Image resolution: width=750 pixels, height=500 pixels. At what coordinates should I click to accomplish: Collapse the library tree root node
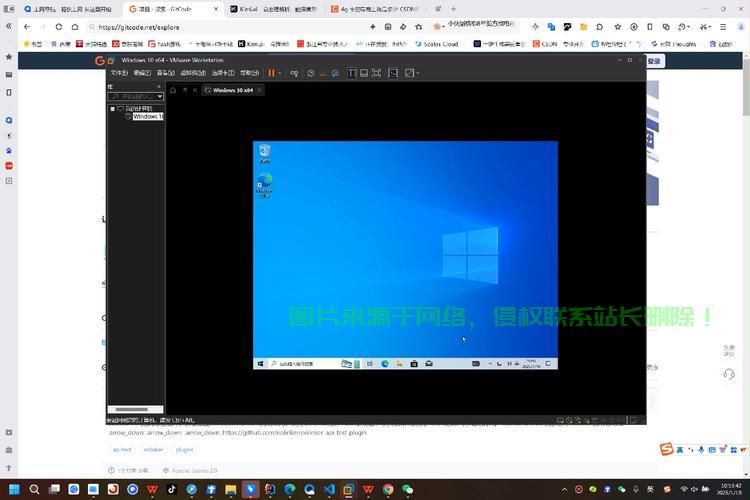coord(112,108)
